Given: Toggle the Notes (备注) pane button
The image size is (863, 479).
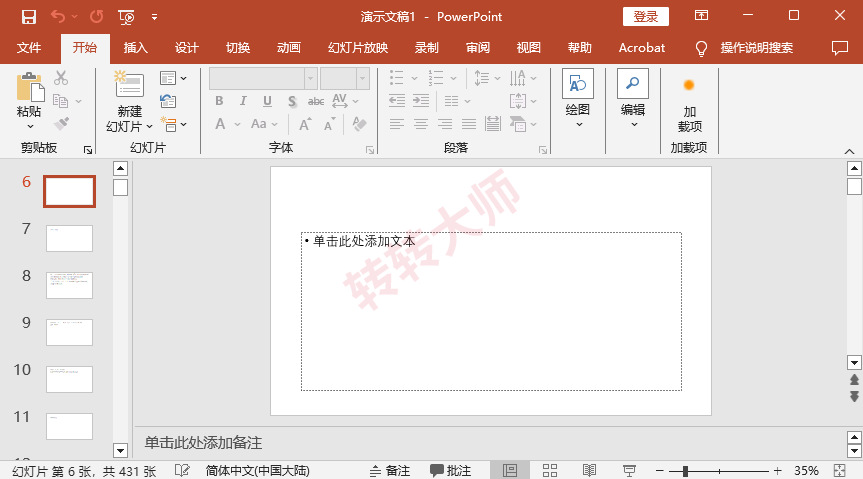Looking at the screenshot, I should [390, 471].
